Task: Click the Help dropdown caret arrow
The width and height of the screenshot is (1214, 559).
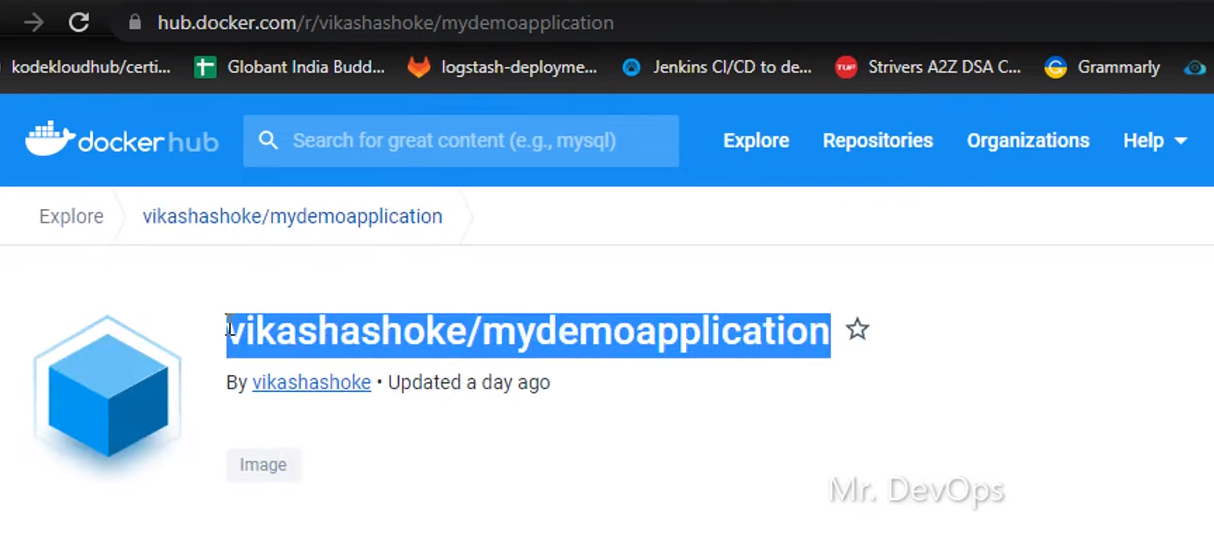Action: (1181, 141)
